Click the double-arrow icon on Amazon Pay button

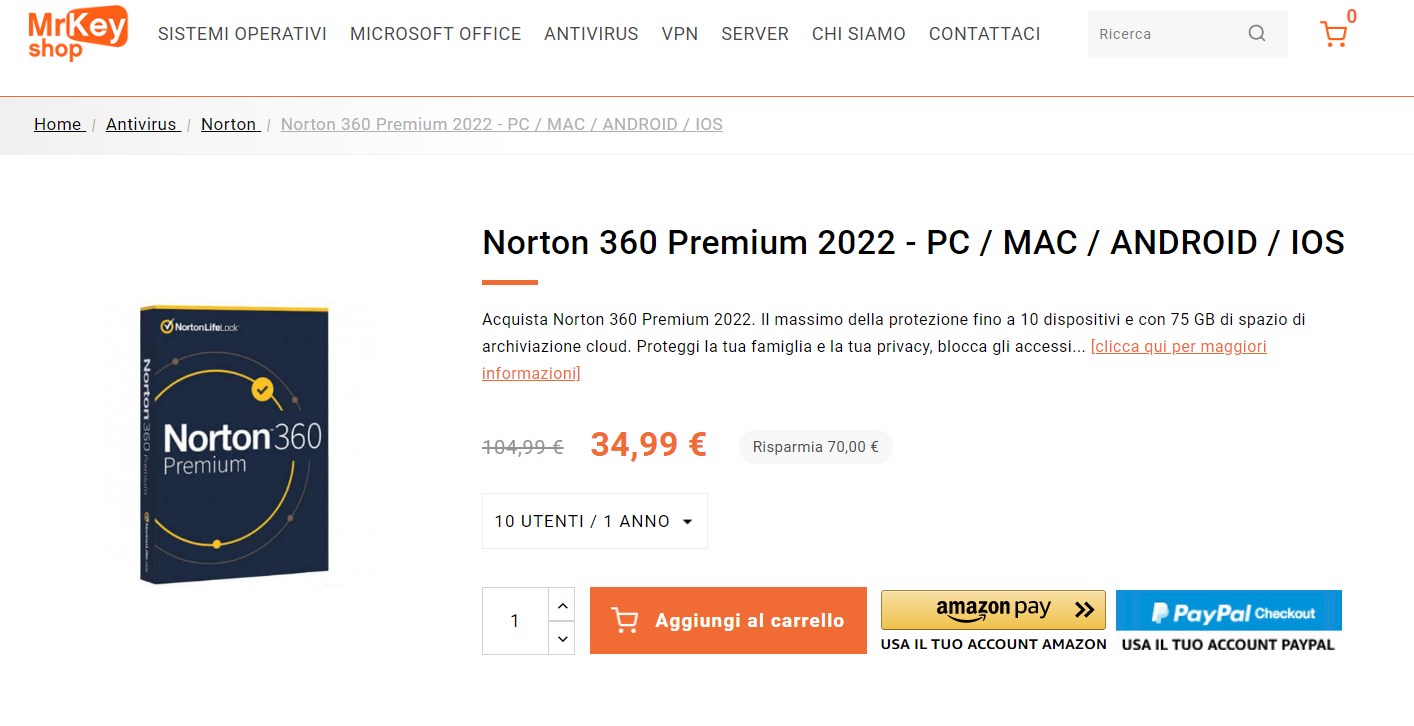(1083, 609)
